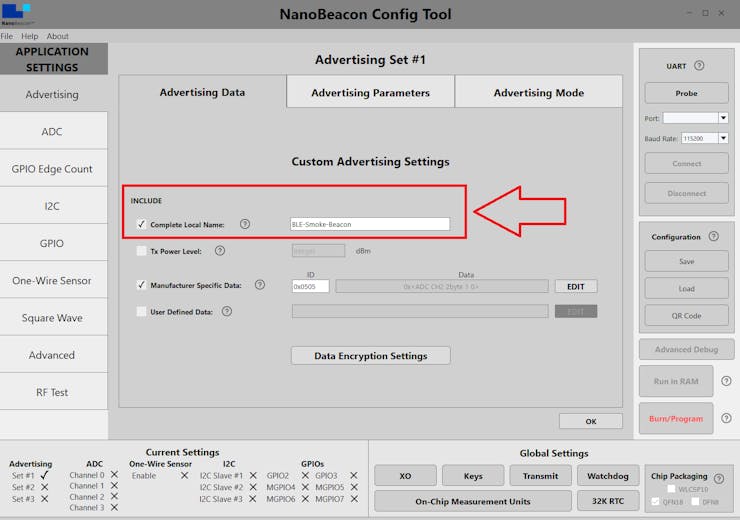This screenshot has height=520, width=740.
Task: Toggle the QFN18 chip packaging checkbox
Action: tap(655, 502)
